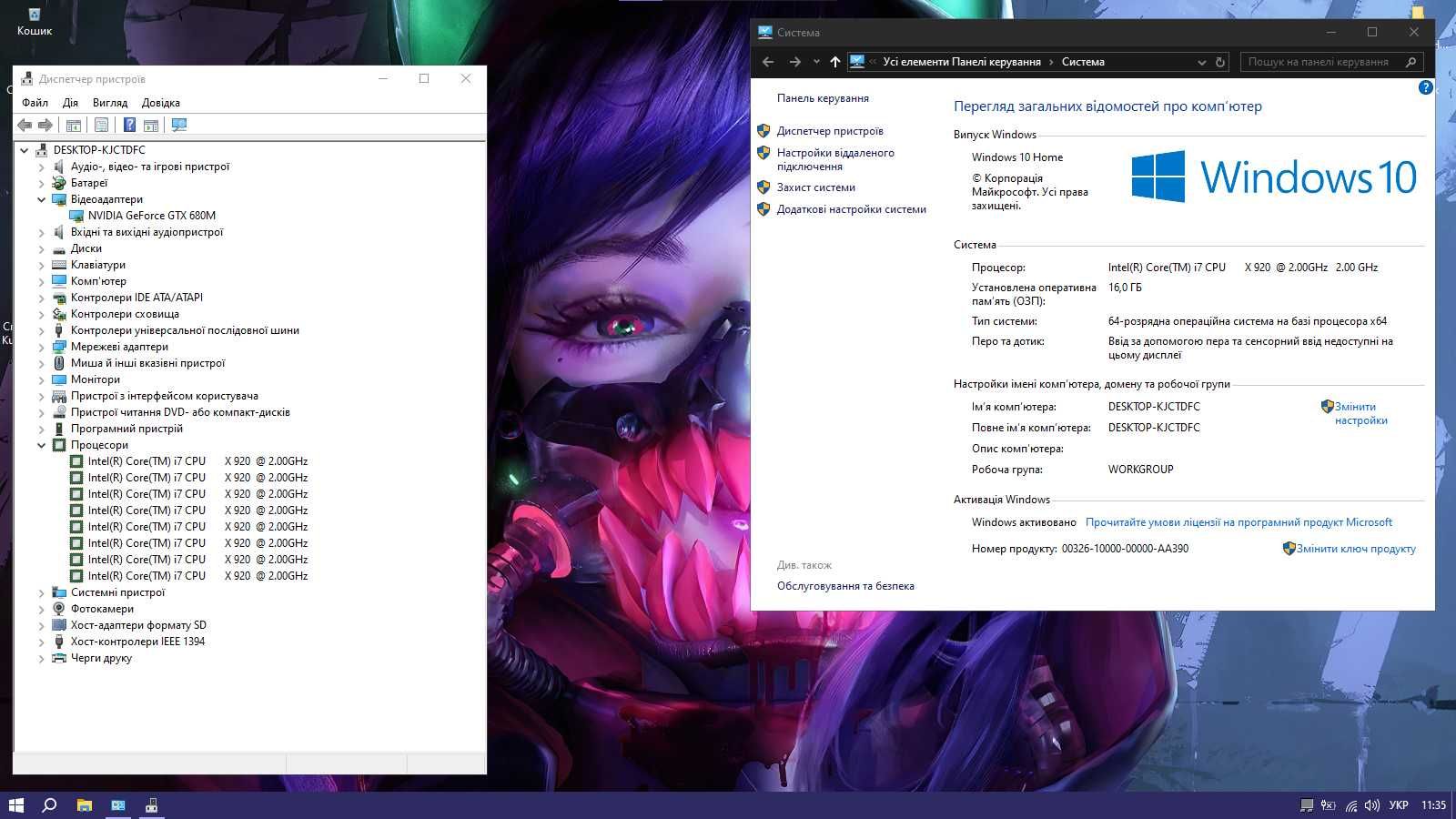Open the Файл menu
This screenshot has width=1456, height=819.
[35, 103]
